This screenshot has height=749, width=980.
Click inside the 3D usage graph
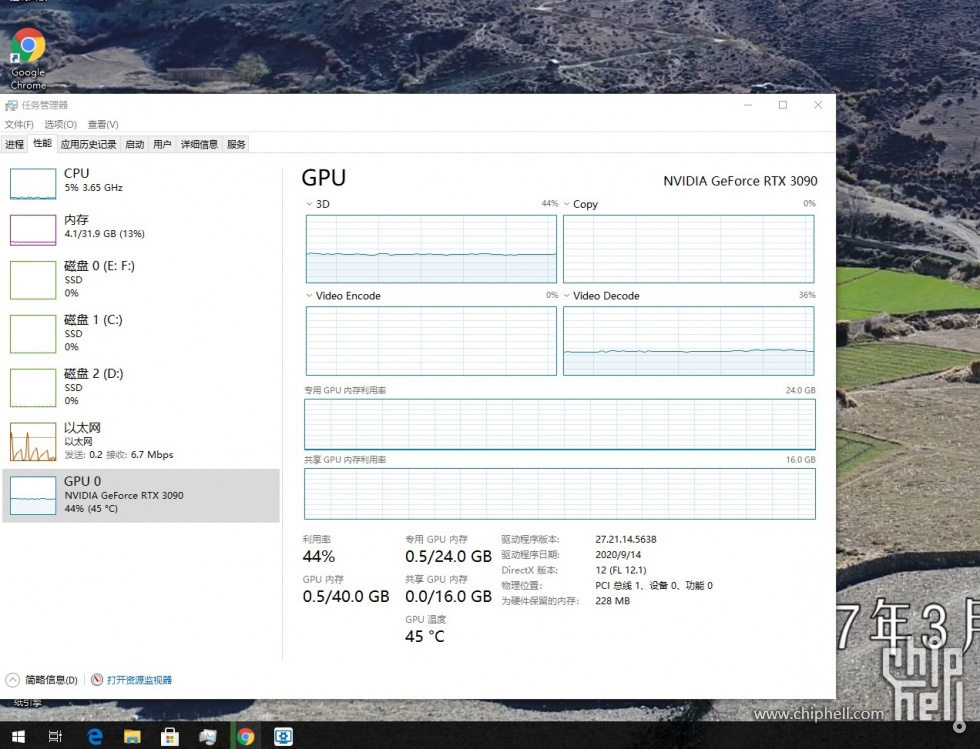click(431, 249)
